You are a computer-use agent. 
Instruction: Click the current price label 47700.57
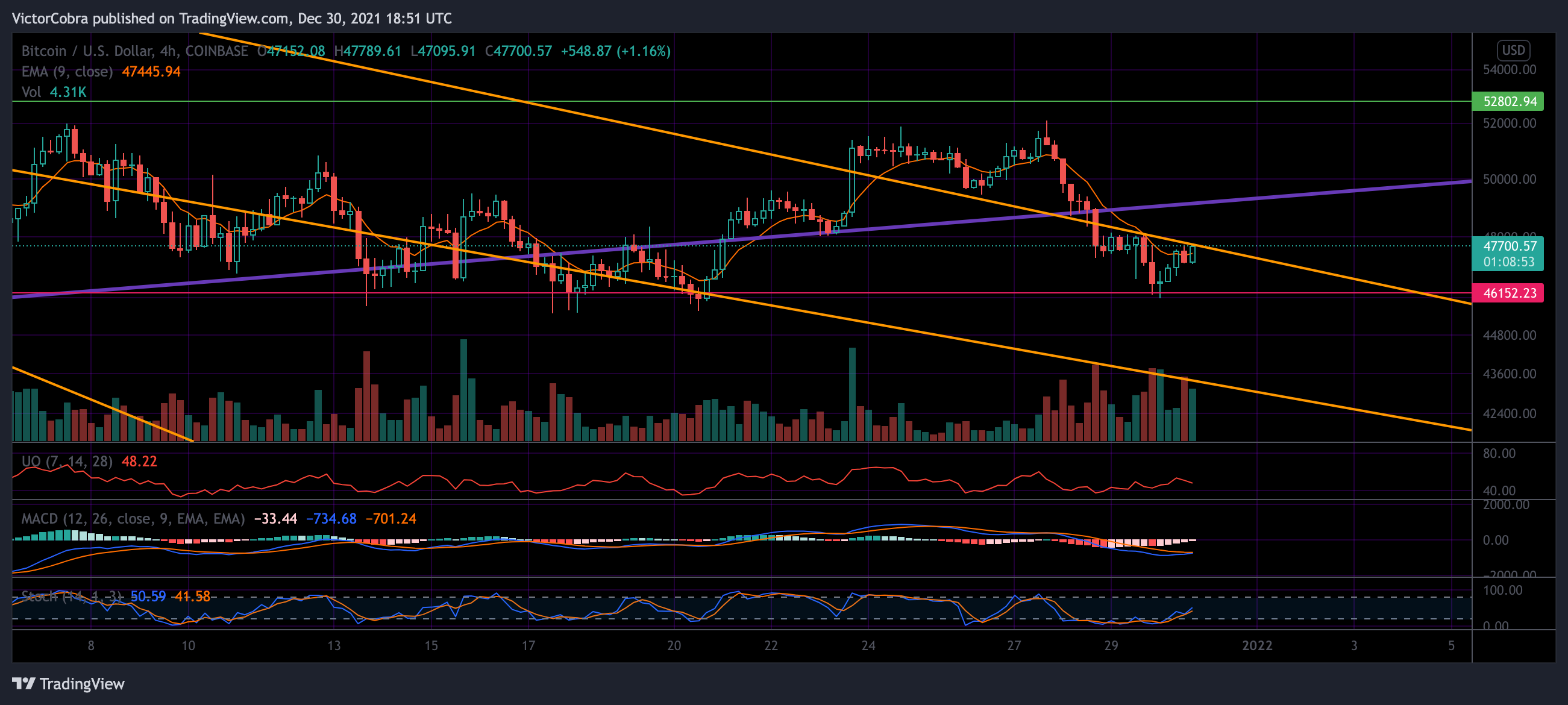click(x=1510, y=246)
